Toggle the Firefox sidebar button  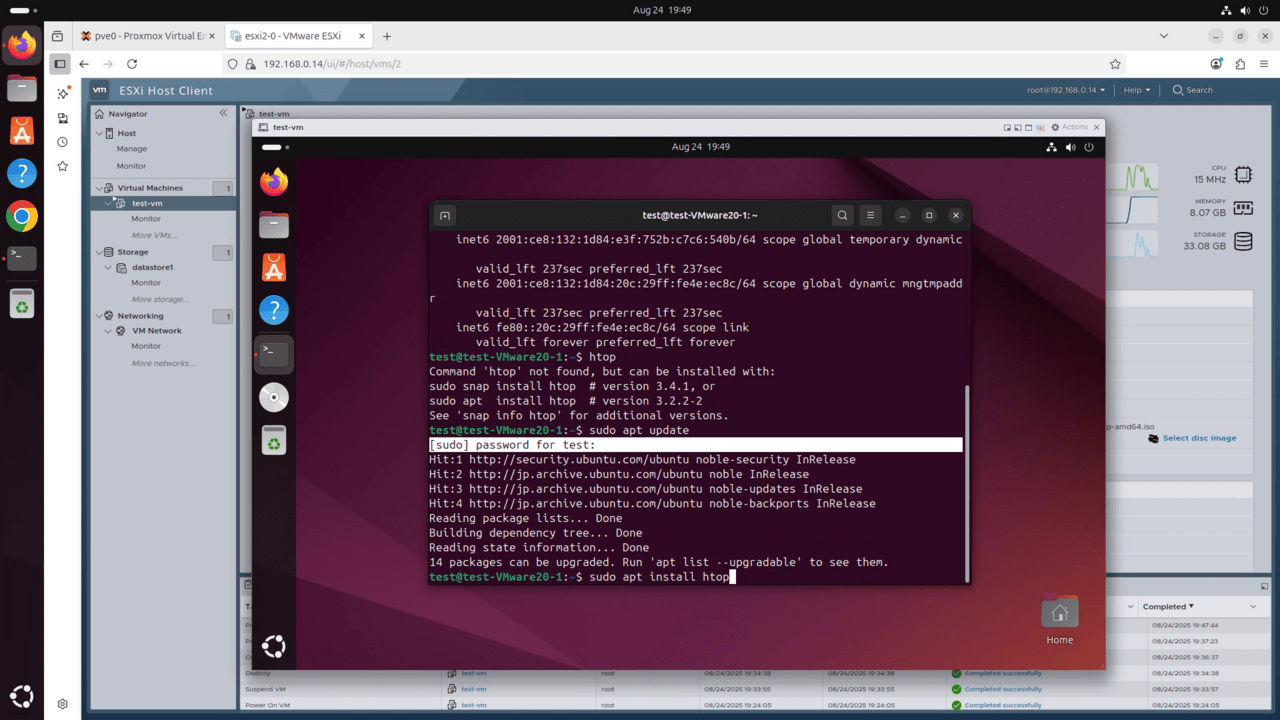tap(60, 64)
